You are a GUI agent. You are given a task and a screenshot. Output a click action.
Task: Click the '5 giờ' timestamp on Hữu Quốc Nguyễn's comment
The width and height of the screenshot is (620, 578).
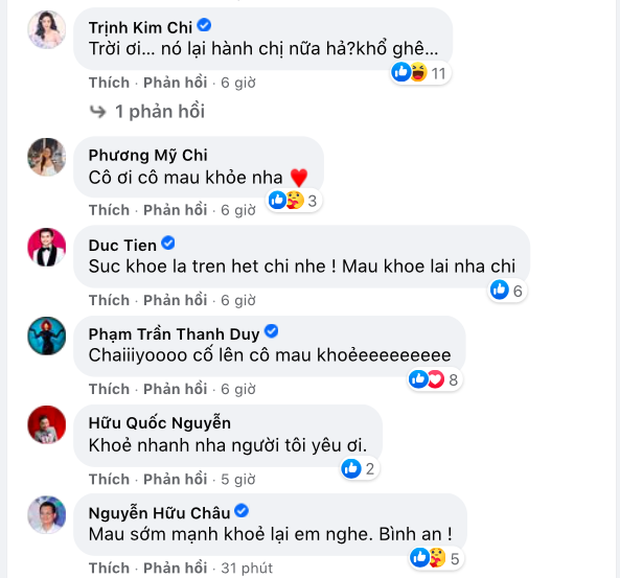click(238, 478)
